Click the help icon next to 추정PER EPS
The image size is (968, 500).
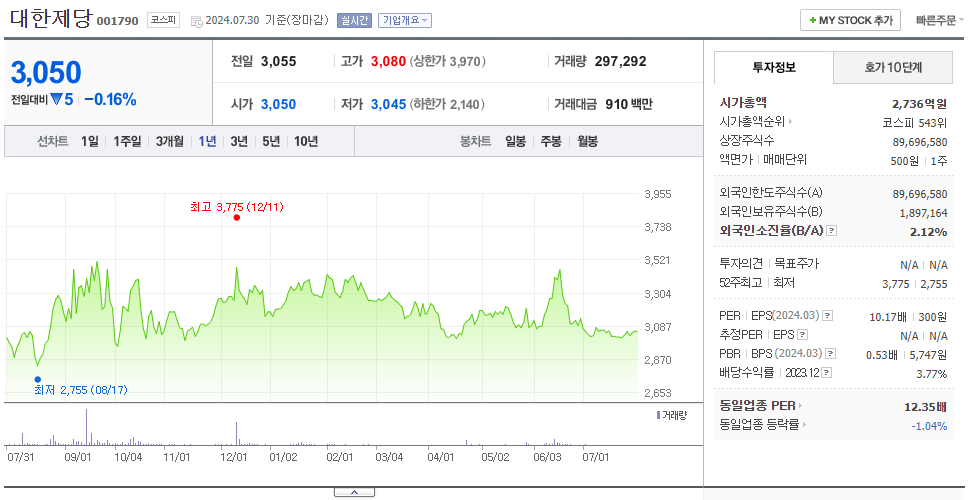click(x=802, y=335)
